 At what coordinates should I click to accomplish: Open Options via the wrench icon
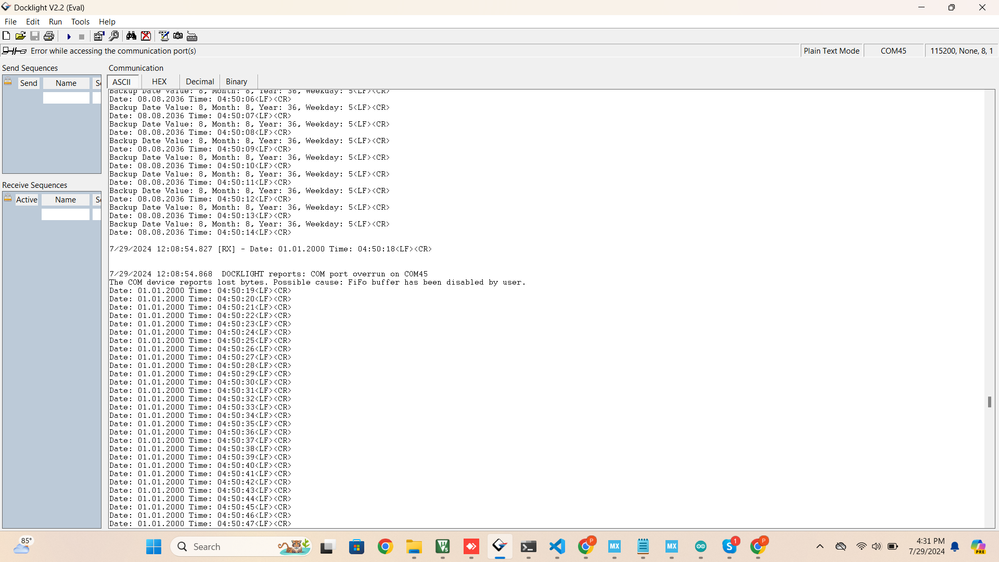coord(114,36)
